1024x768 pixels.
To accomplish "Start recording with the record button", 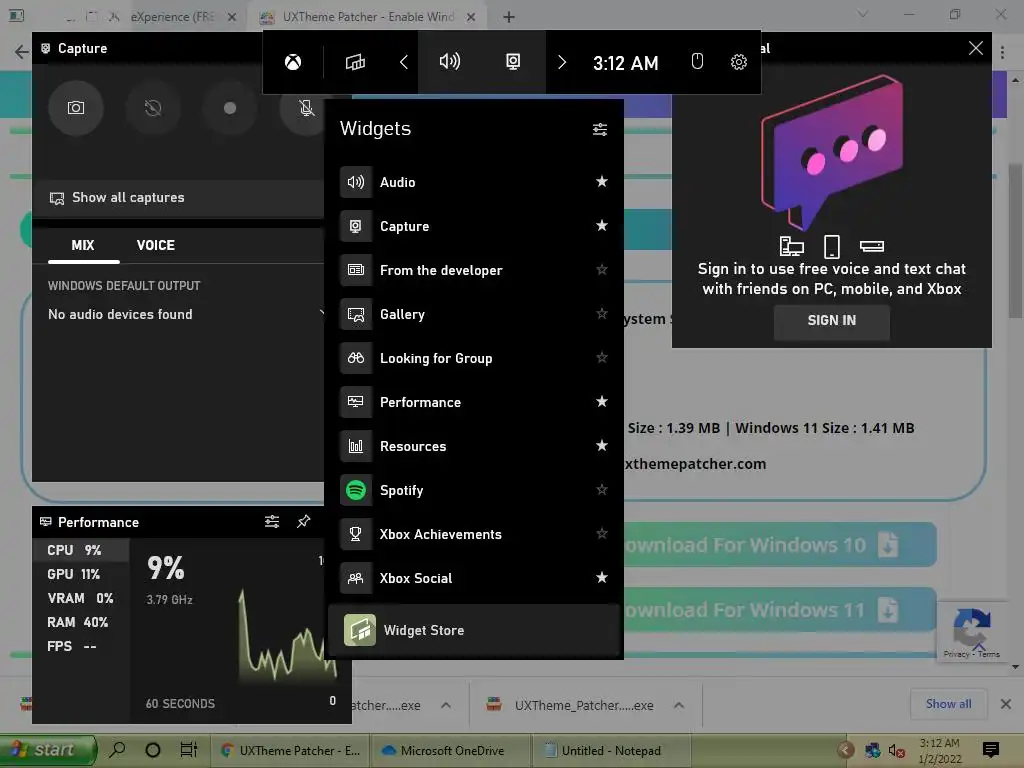I will 230,108.
